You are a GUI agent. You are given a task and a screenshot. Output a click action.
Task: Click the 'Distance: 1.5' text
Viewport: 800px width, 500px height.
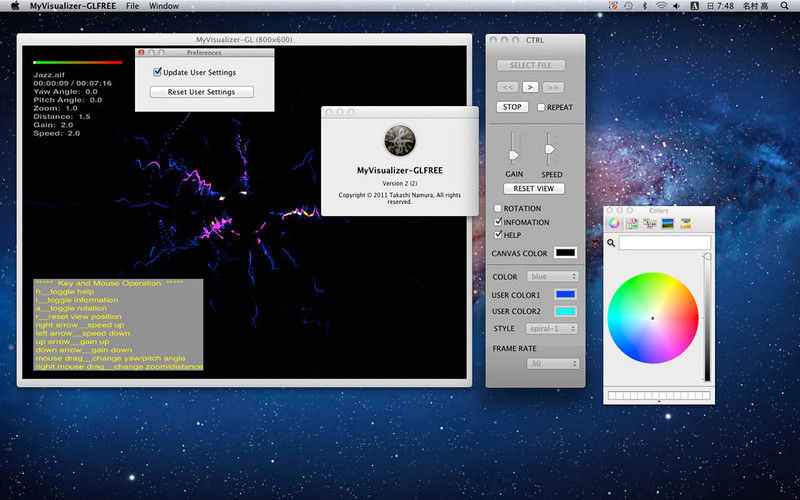(x=62, y=116)
